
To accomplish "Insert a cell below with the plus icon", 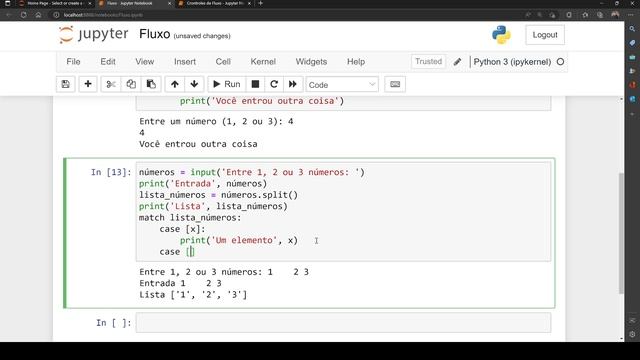I will tap(87, 84).
